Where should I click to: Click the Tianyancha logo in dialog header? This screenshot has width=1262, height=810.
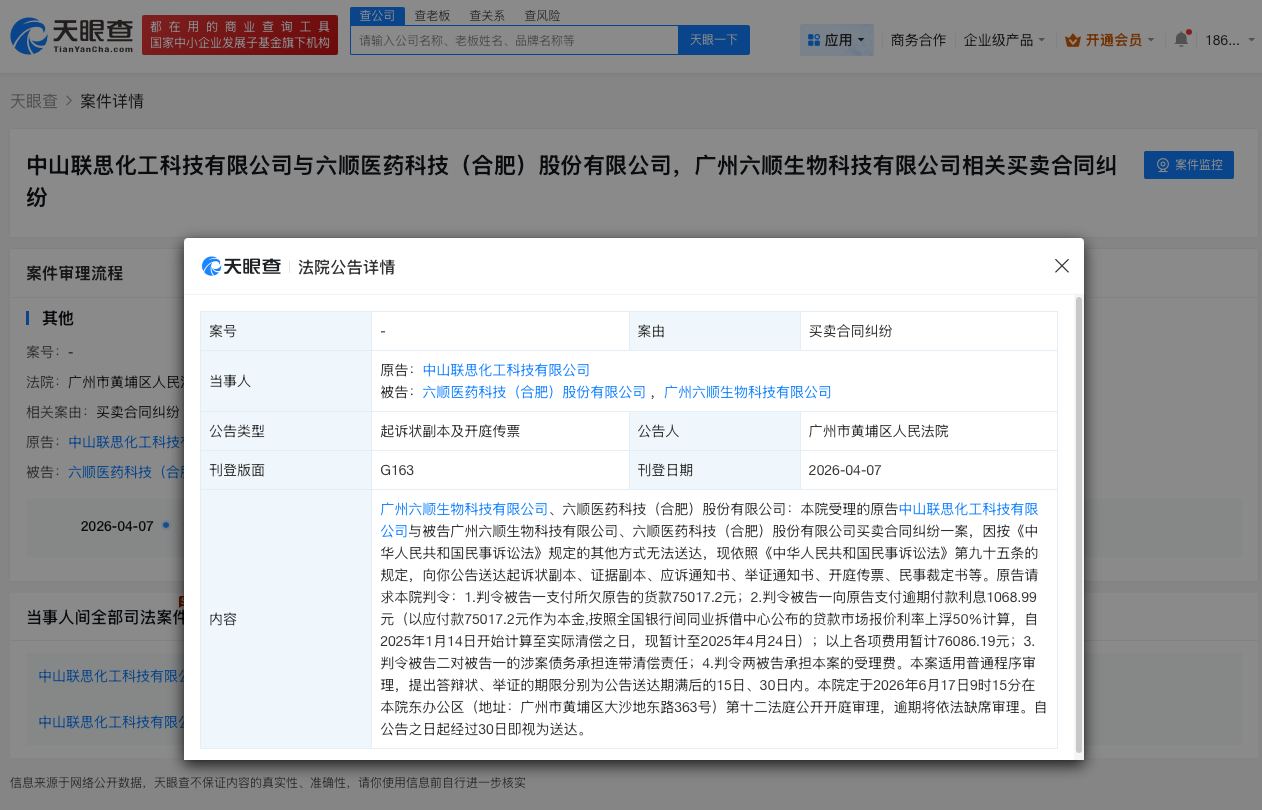241,266
